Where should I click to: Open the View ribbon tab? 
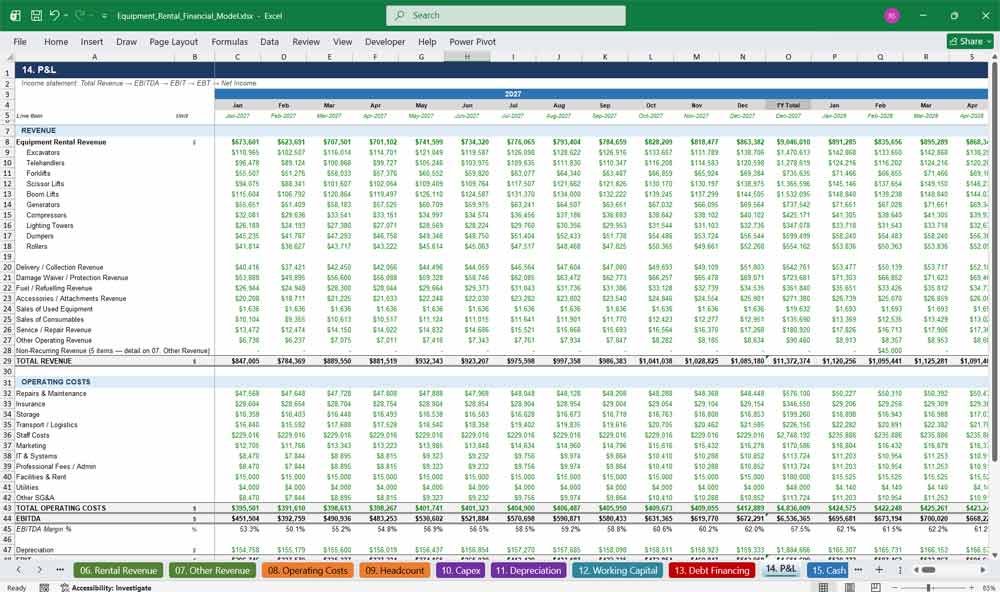[342, 41]
